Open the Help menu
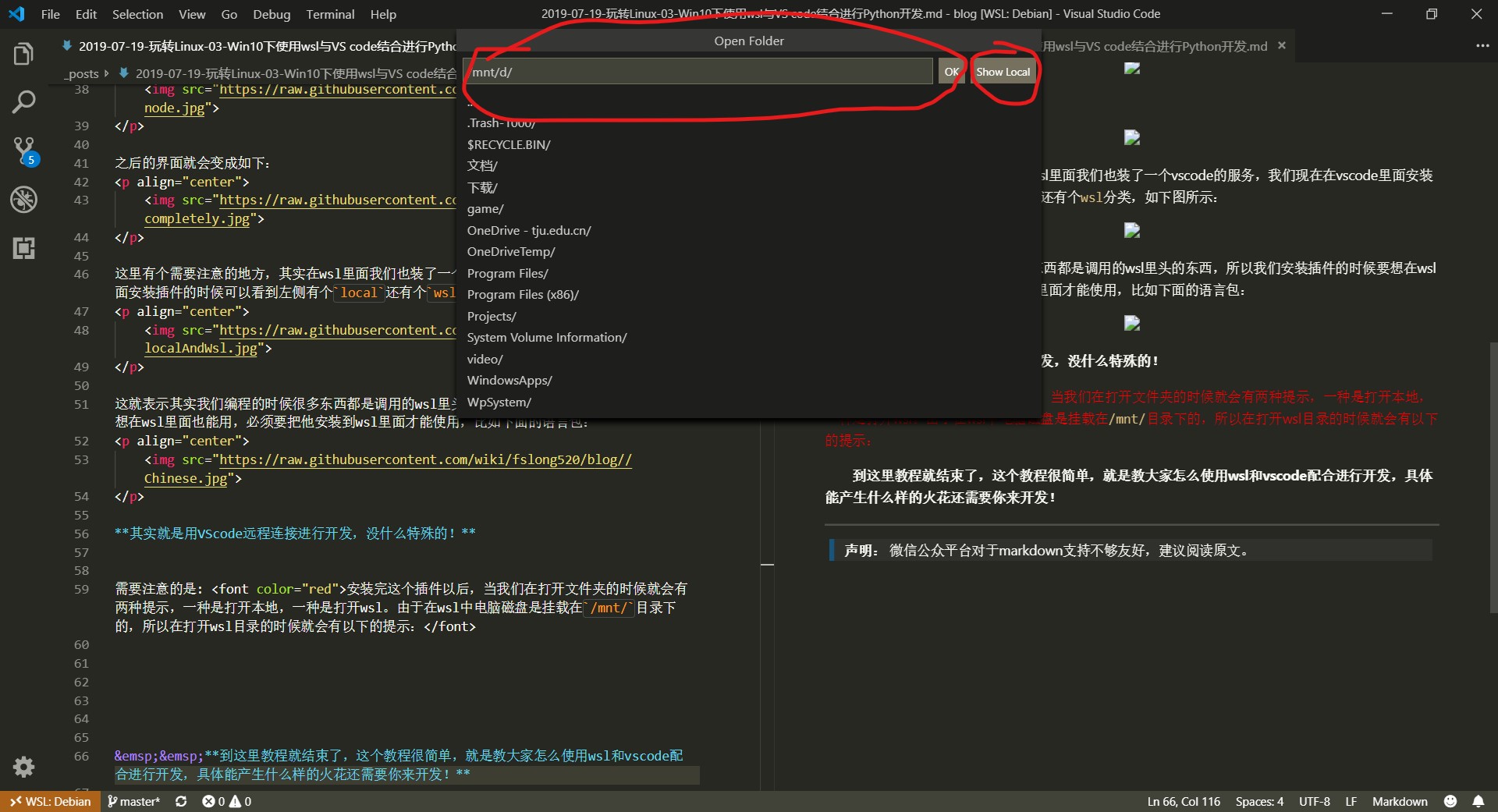The image size is (1498, 812). coord(383,14)
